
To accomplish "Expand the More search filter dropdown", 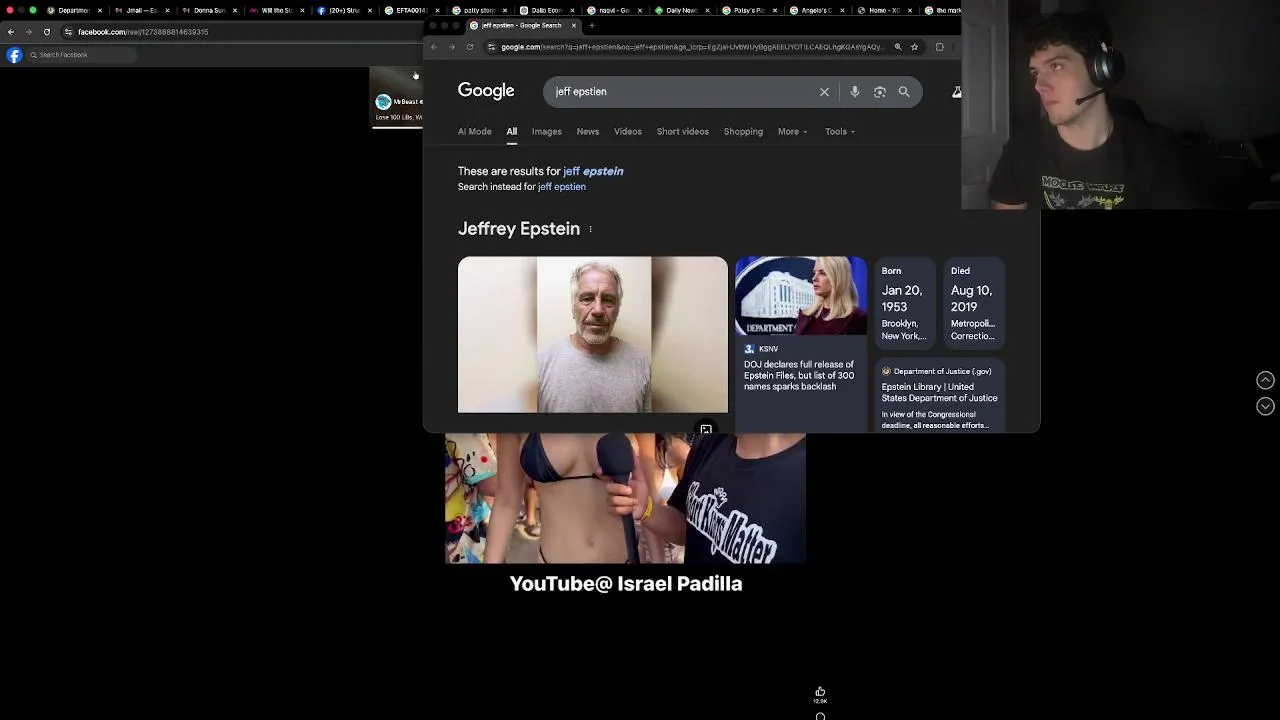I will click(792, 132).
